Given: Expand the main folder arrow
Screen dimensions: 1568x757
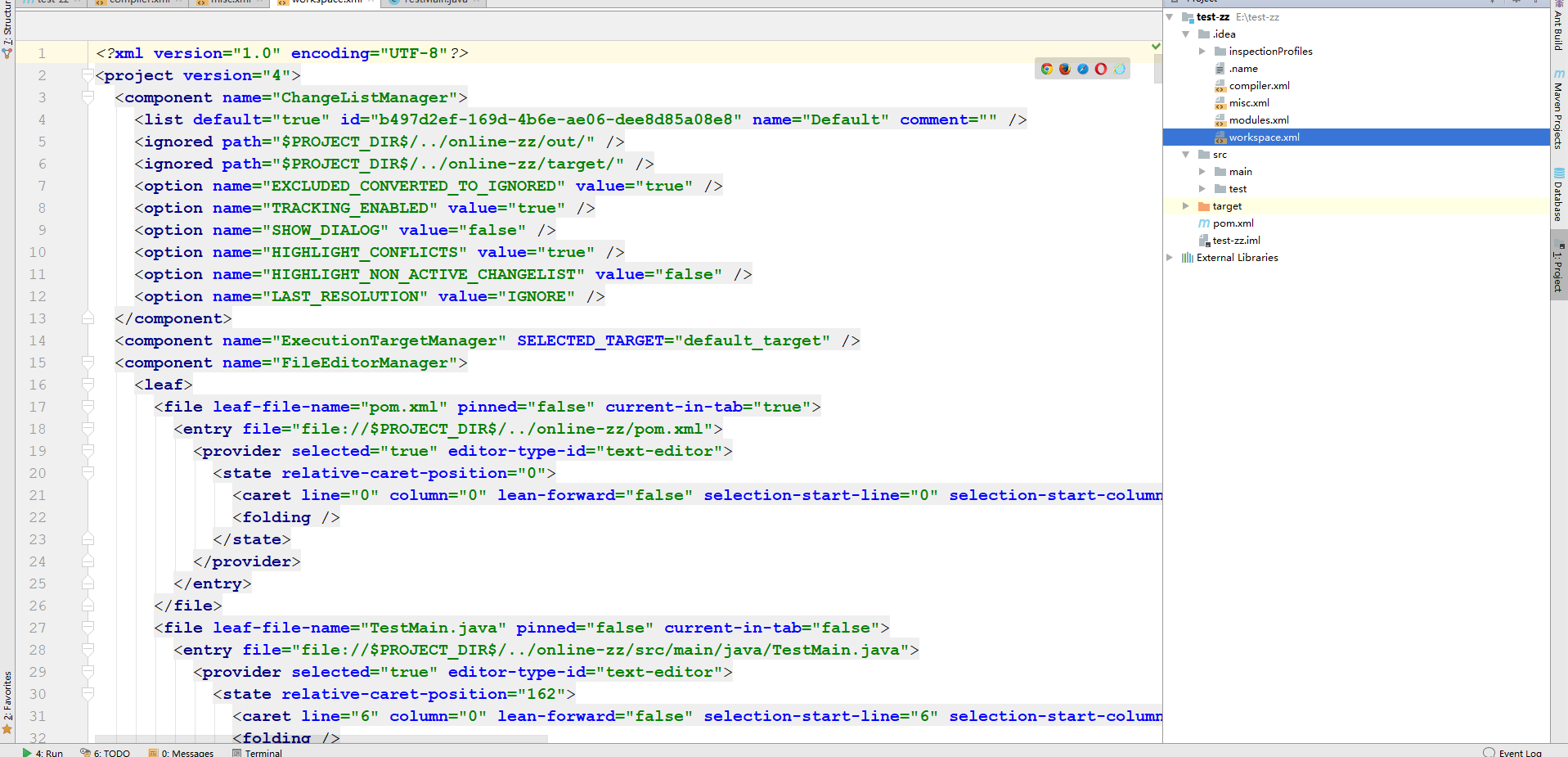Looking at the screenshot, I should tap(1202, 172).
